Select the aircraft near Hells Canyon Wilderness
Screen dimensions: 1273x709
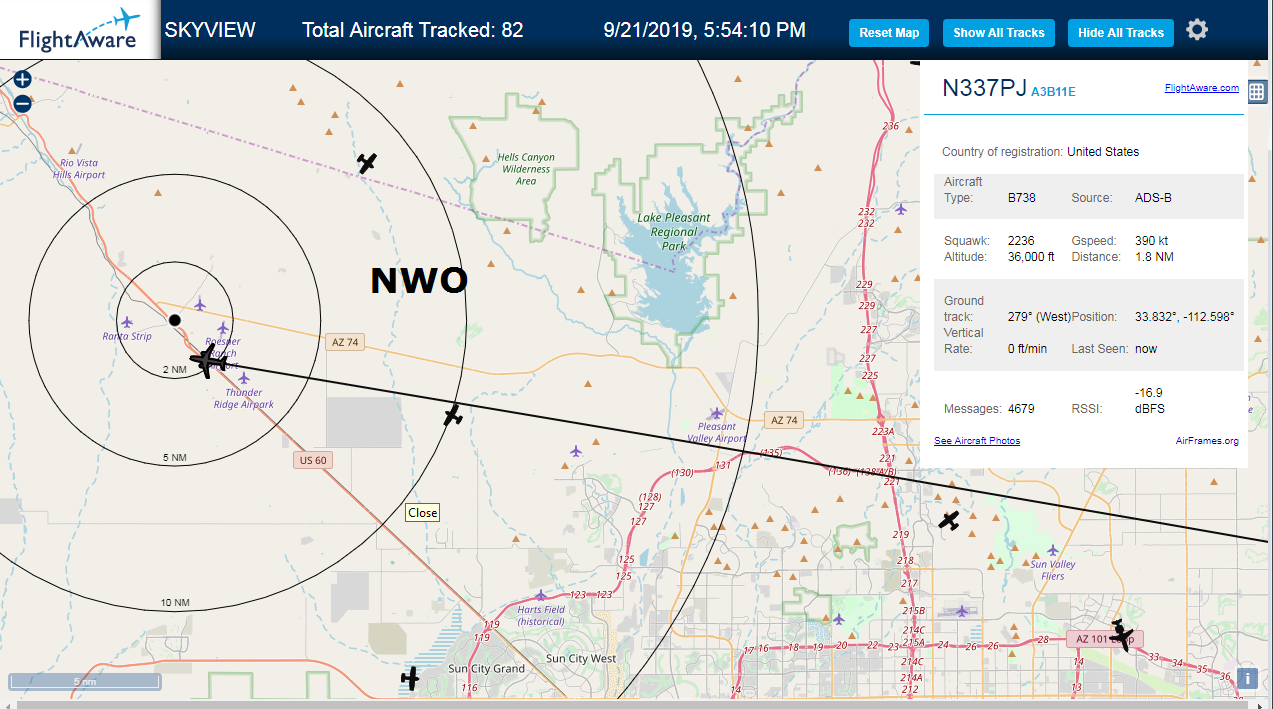pos(367,163)
